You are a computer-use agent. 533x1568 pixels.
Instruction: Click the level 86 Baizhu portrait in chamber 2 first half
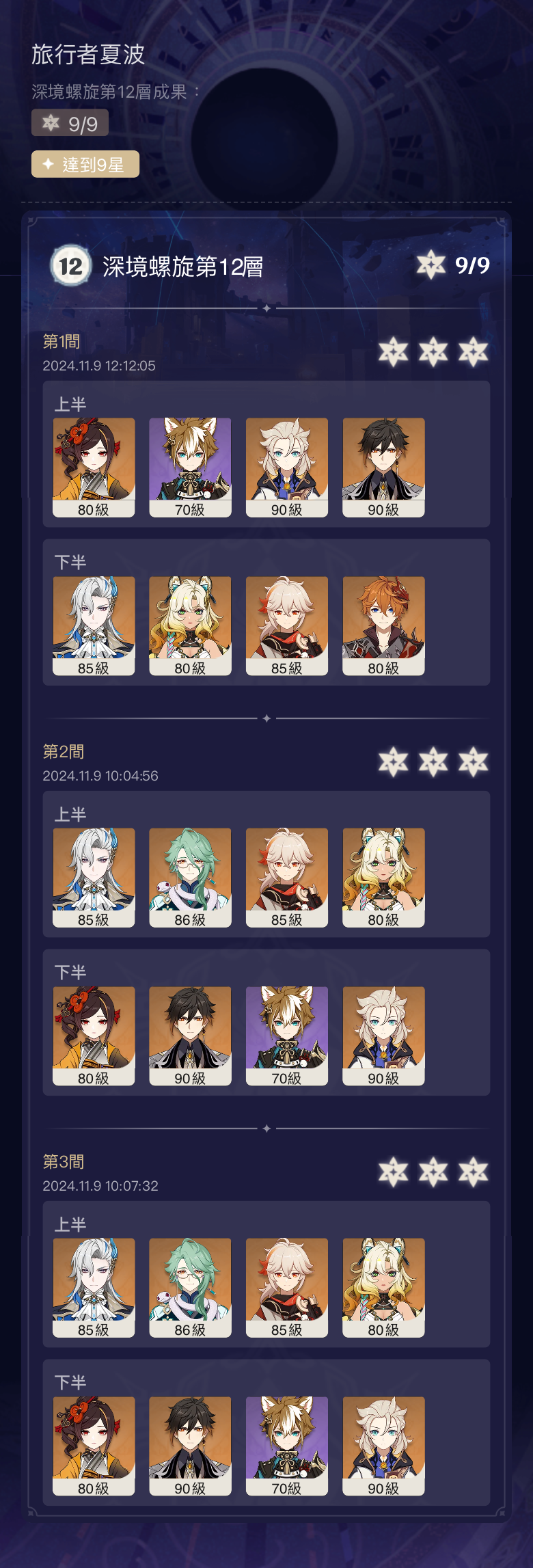click(x=190, y=878)
